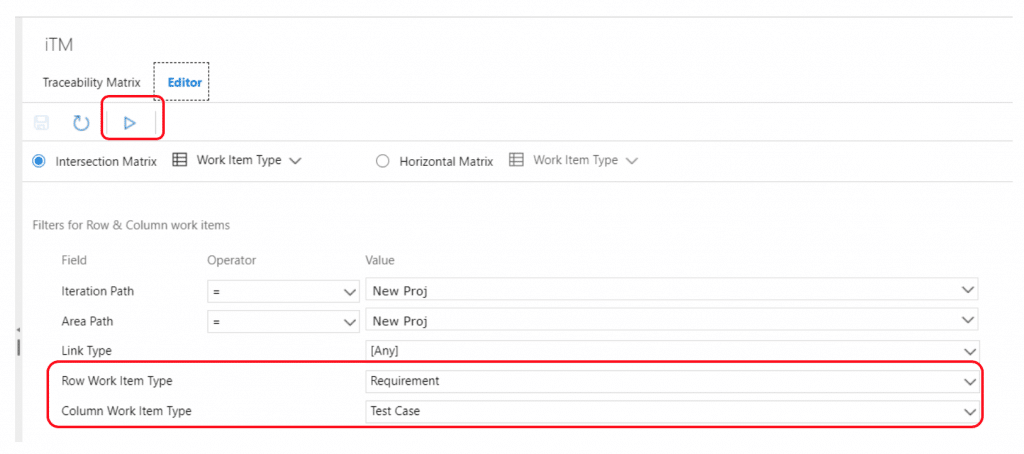Switch to the Traceability Matrix tab
Screen dimensions: 1024x454
coord(91,83)
